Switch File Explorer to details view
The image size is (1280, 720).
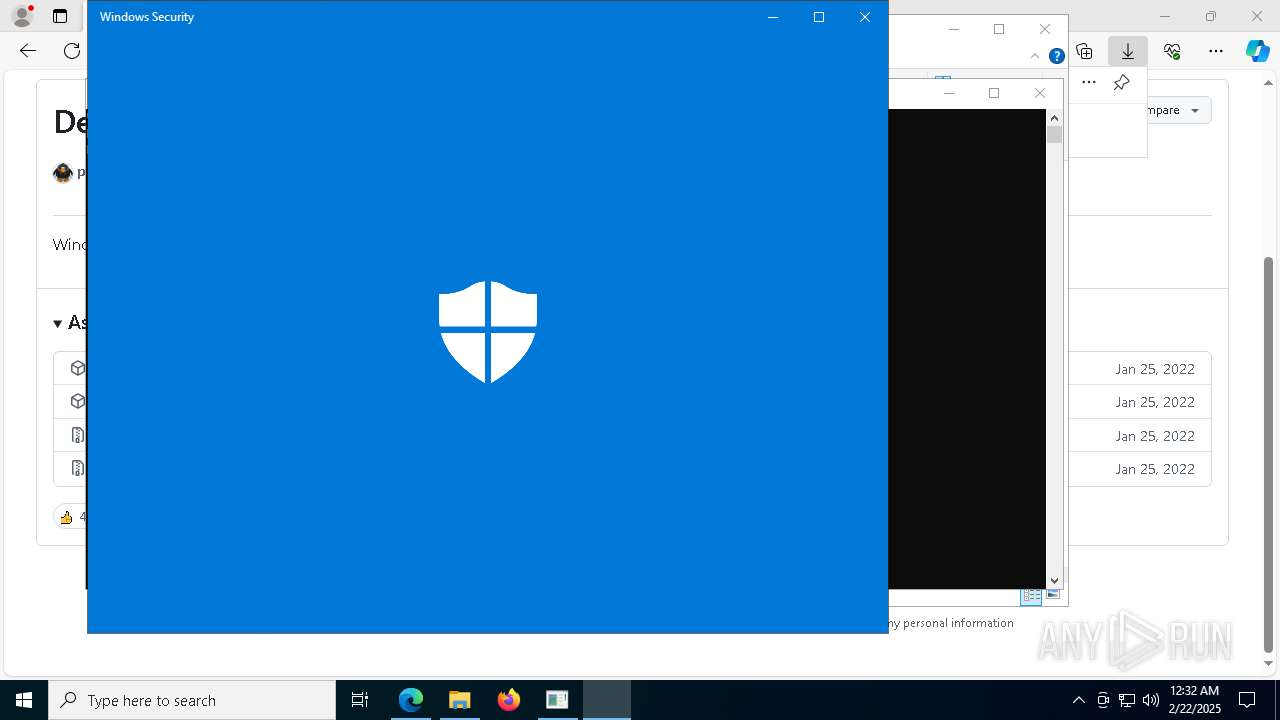(x=1031, y=595)
